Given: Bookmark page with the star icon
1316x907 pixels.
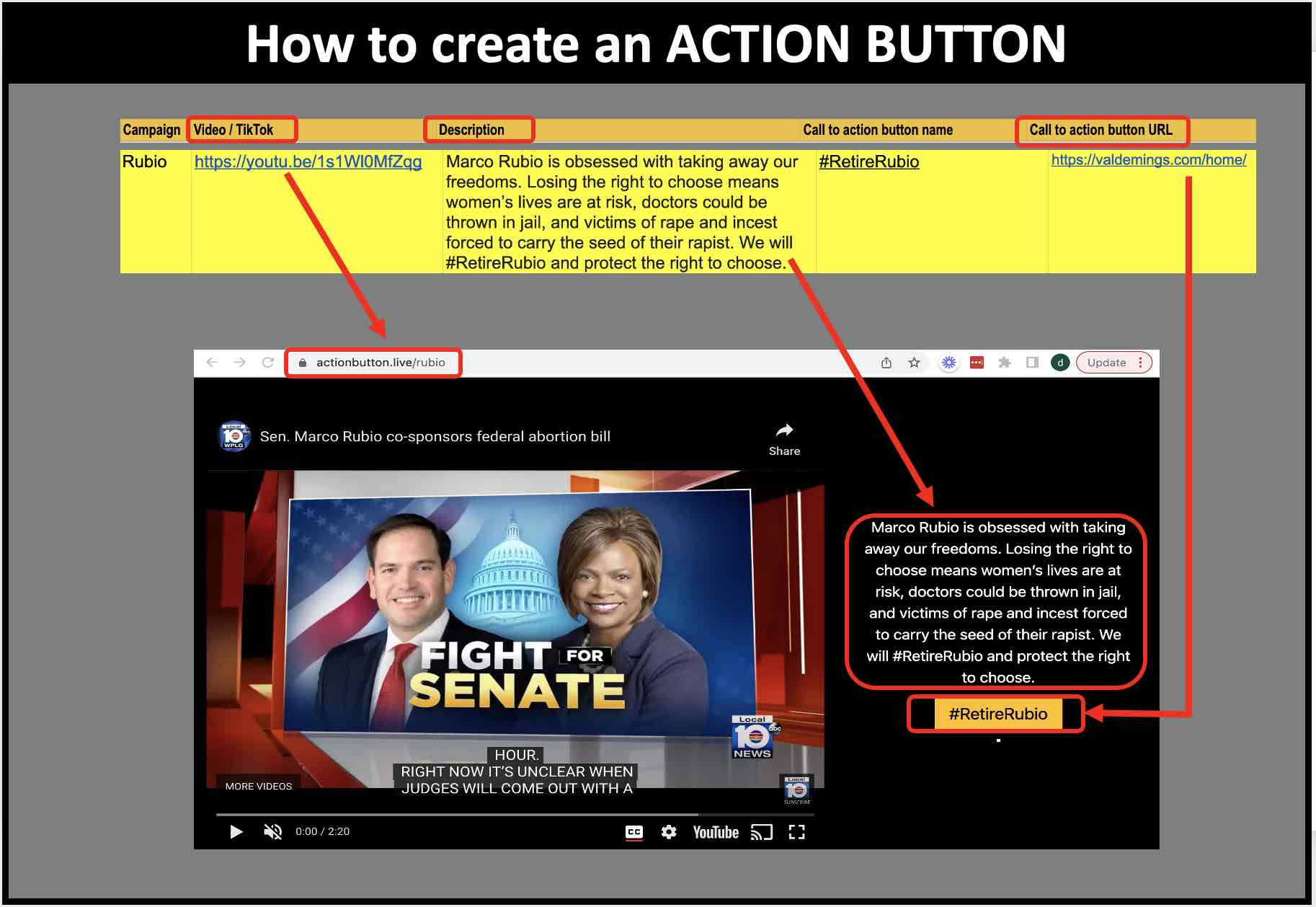Looking at the screenshot, I should tap(914, 362).
